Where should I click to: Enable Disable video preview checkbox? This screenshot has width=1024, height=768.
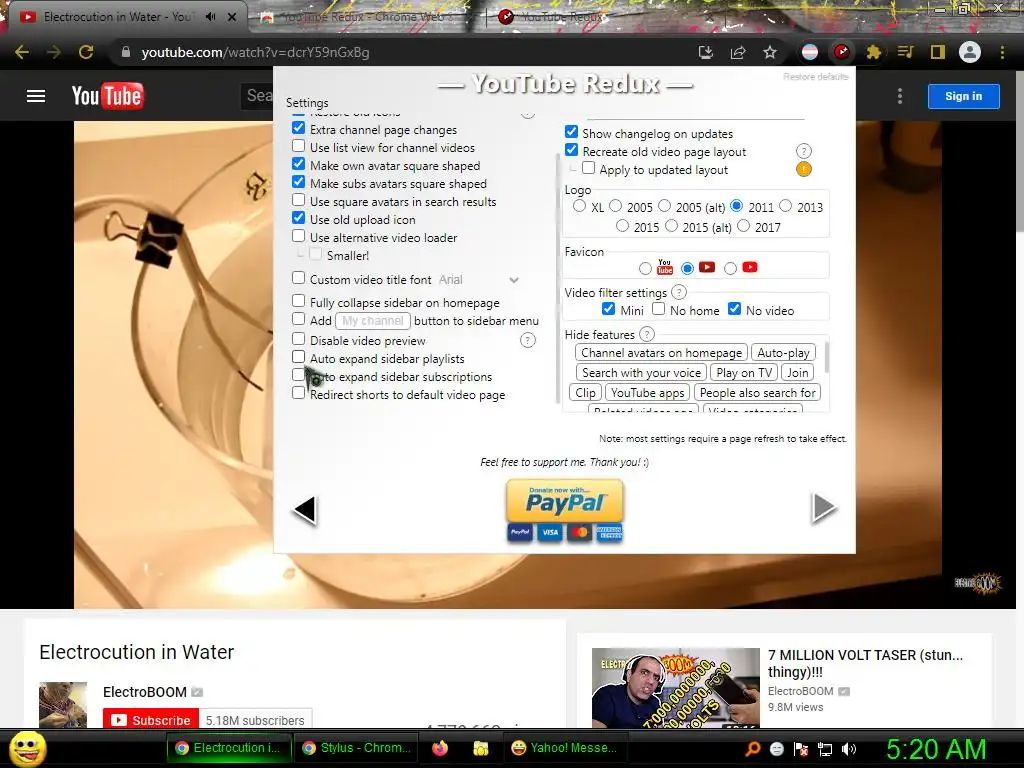298,338
